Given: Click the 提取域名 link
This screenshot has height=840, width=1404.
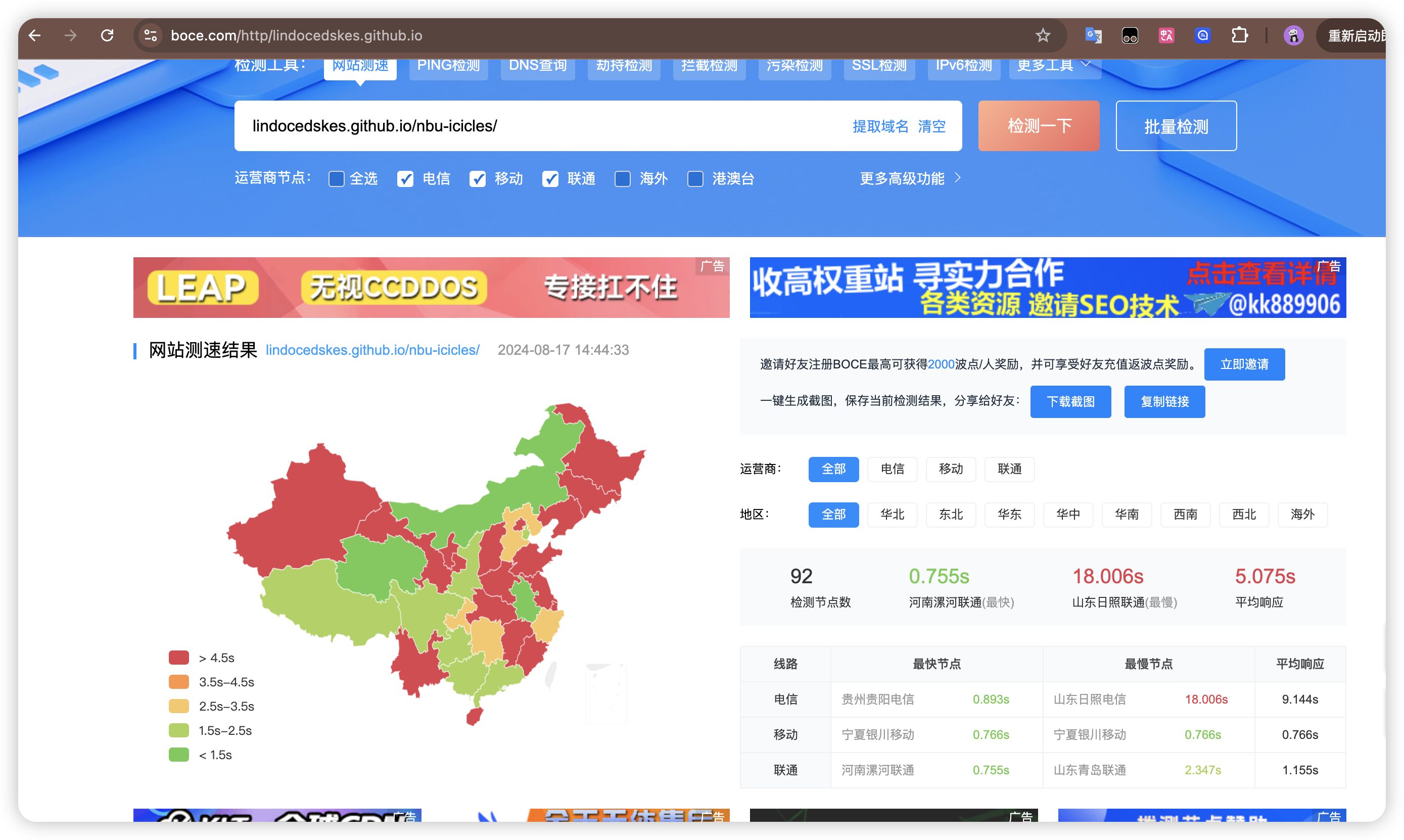Looking at the screenshot, I should click(x=880, y=126).
